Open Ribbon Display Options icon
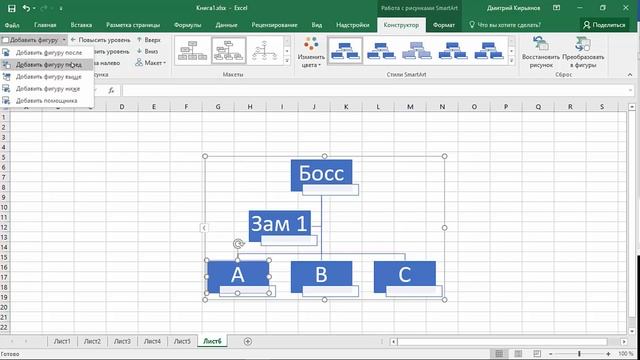 [556, 8]
